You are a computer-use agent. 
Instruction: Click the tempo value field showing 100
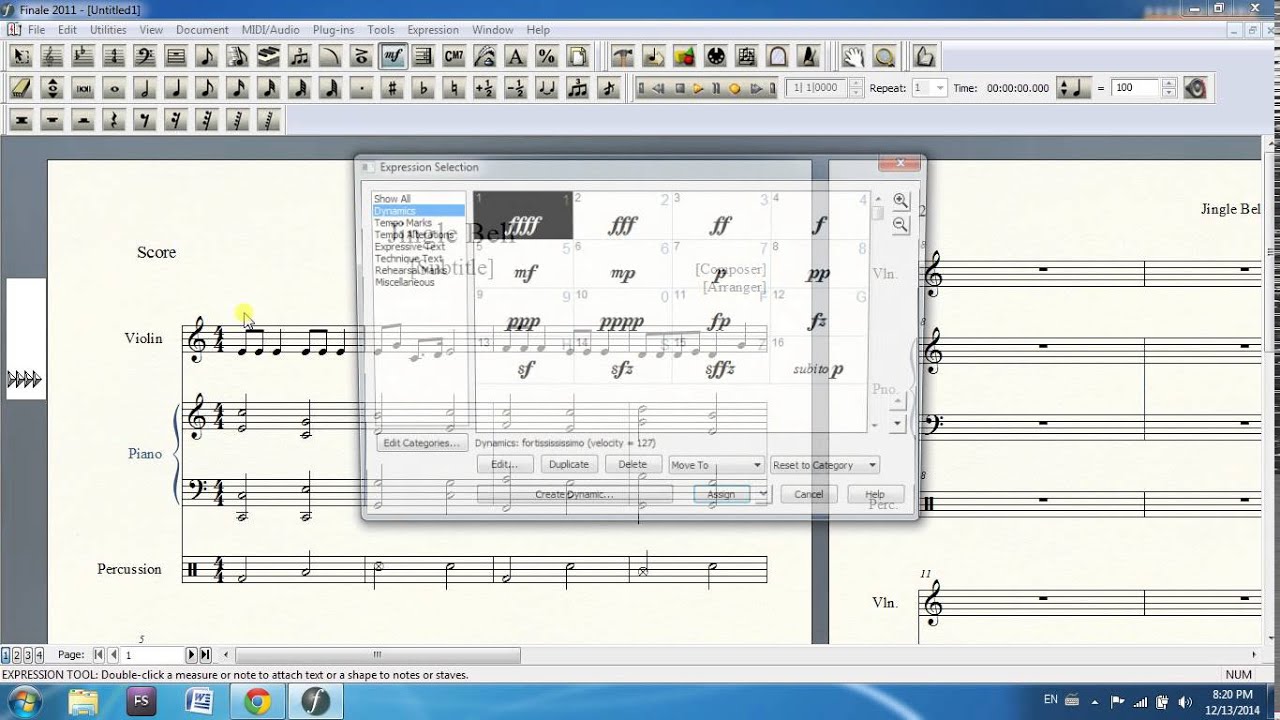click(1136, 88)
